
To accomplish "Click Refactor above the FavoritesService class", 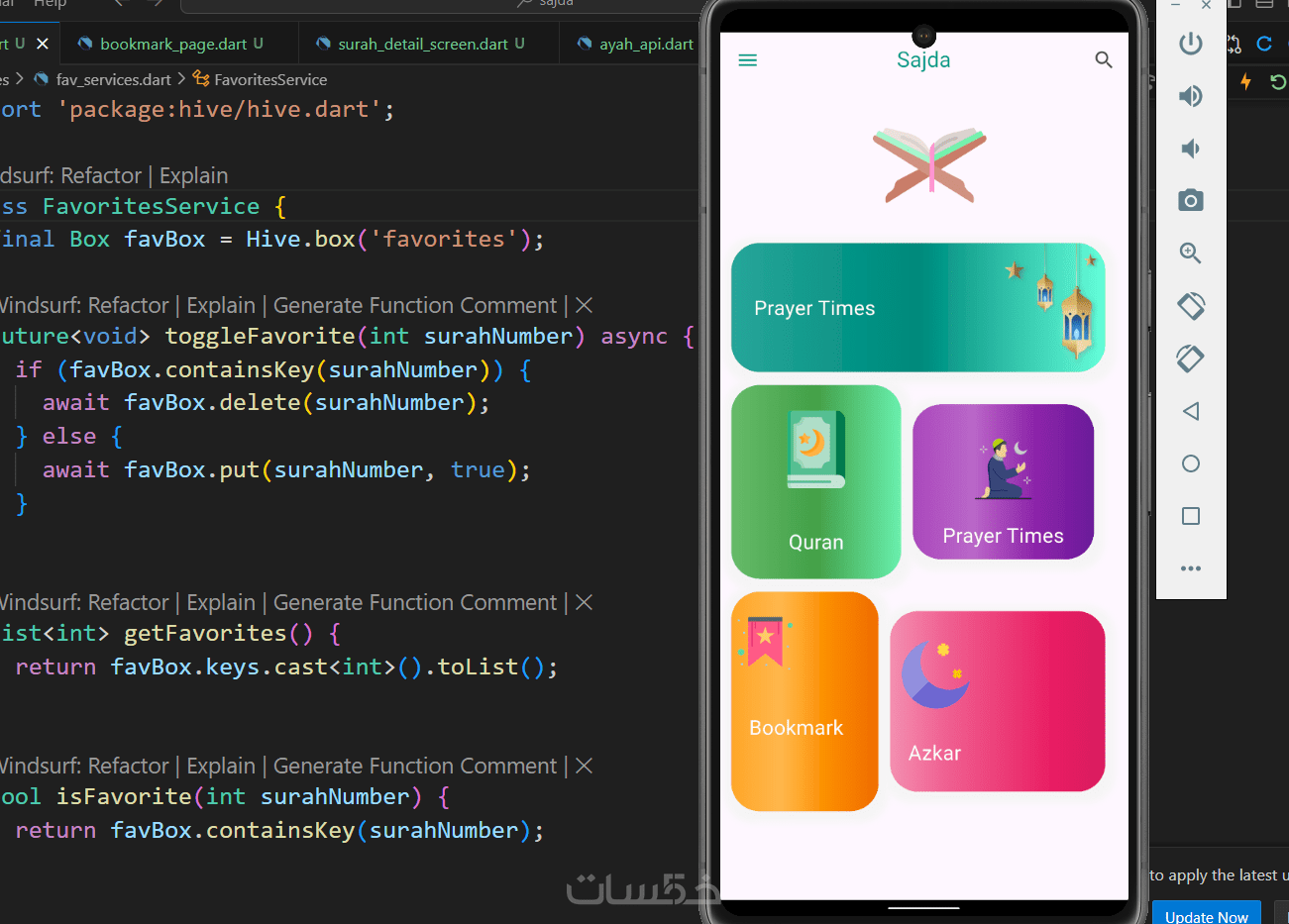I will click(x=101, y=175).
